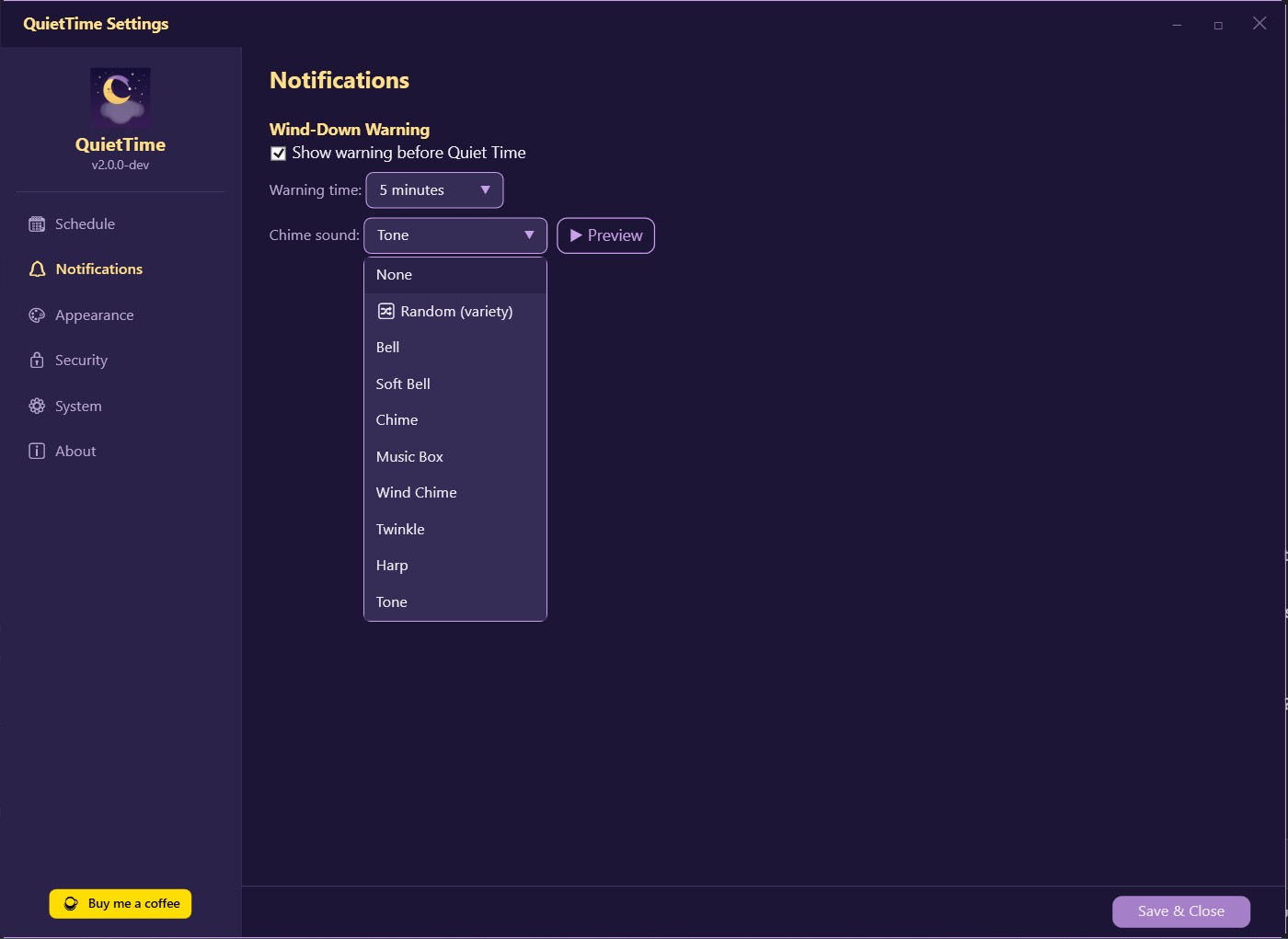Select the Soft Bell option

[x=455, y=384]
